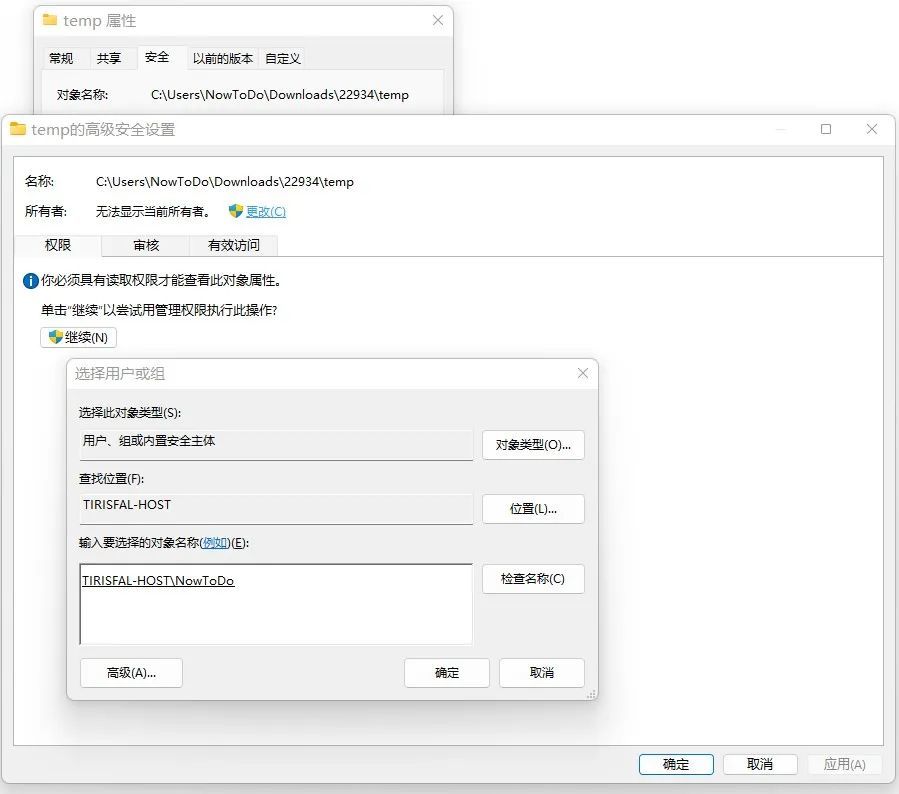
Task: Click 确定 in advanced security settings window
Action: 676,764
